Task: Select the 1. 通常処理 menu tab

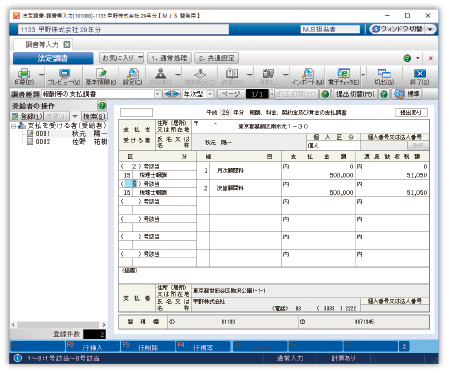Action: click(169, 58)
